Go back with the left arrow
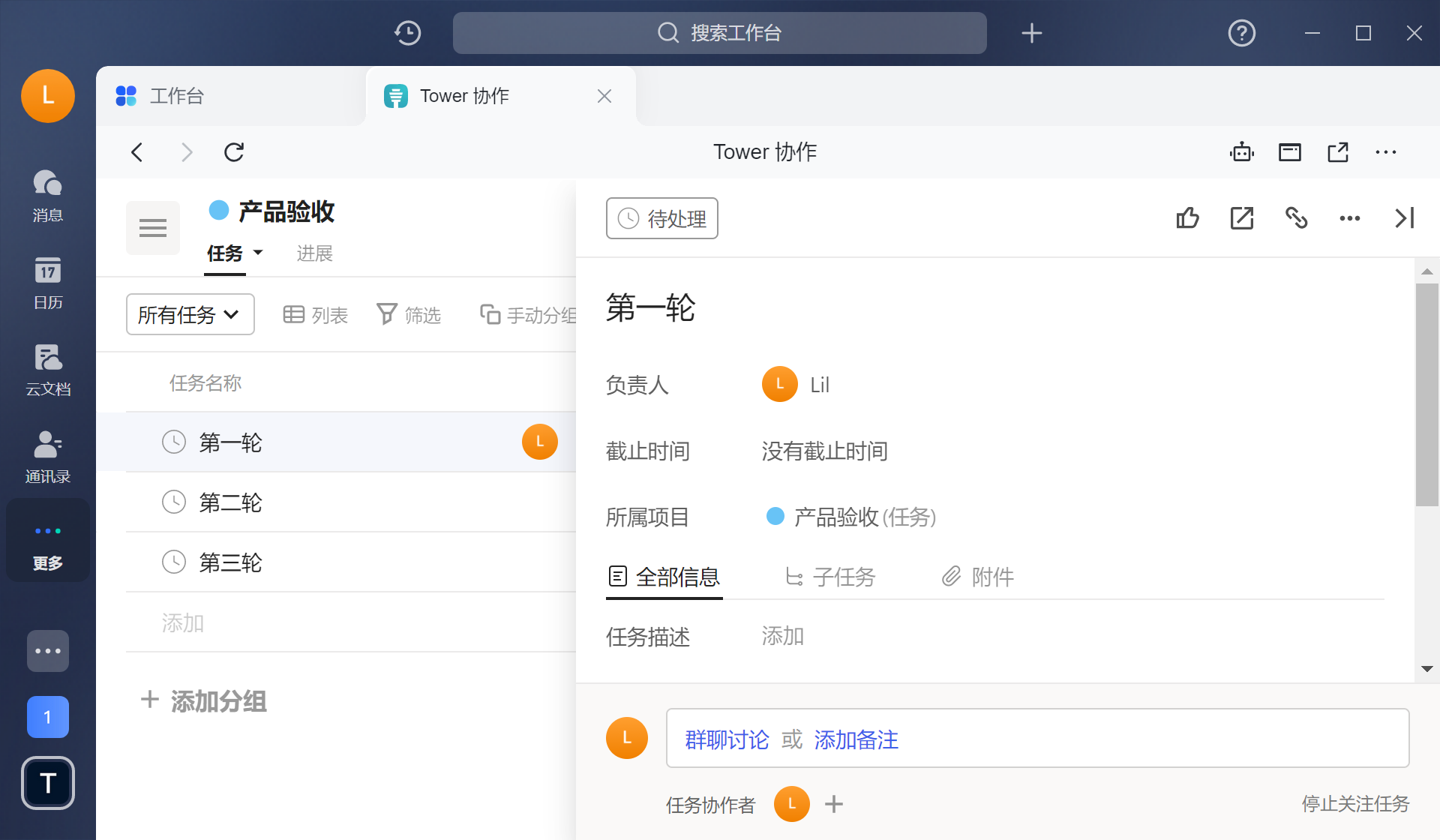Screen dimensions: 1440x840 coord(137,152)
